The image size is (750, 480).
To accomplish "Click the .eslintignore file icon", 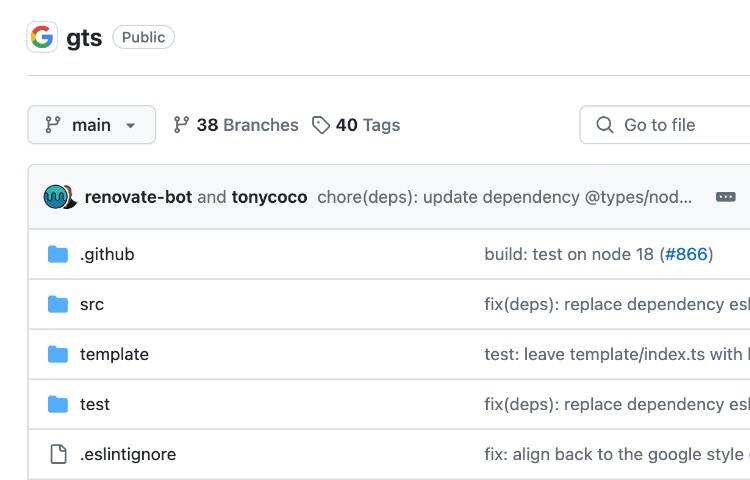I will pyautogui.click(x=58, y=454).
